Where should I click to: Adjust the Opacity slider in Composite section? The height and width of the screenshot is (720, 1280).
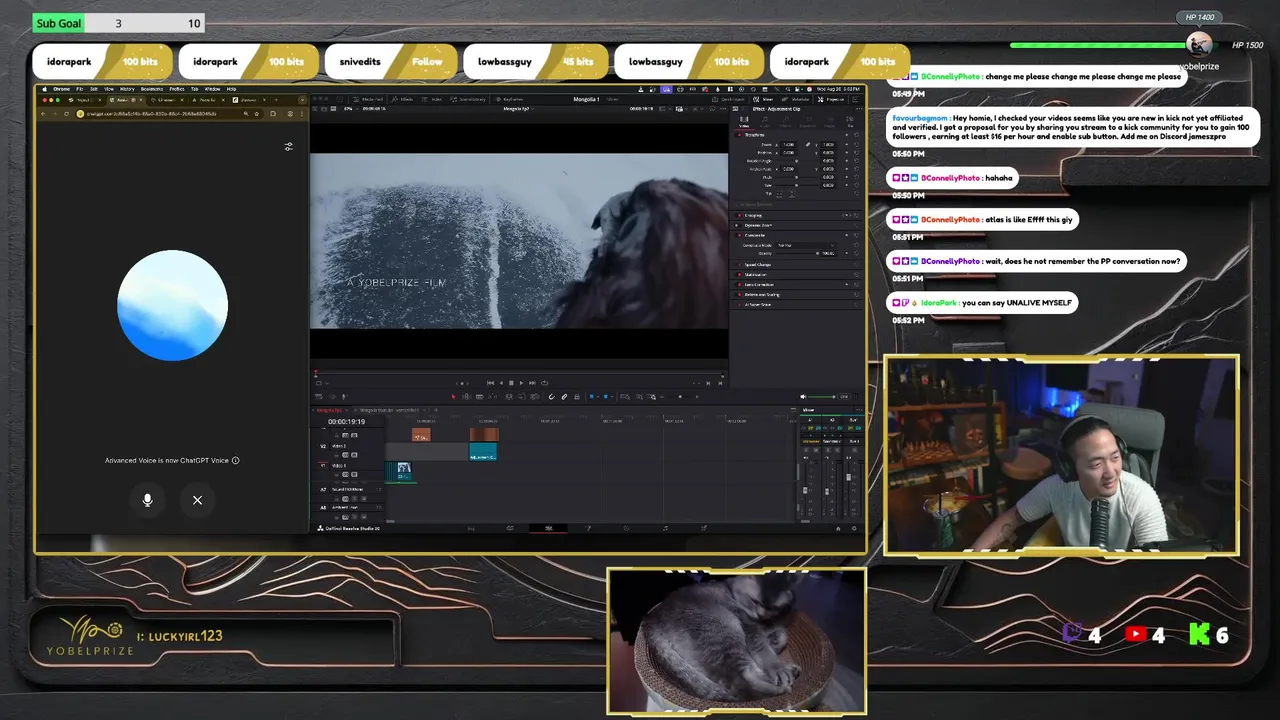(x=797, y=253)
